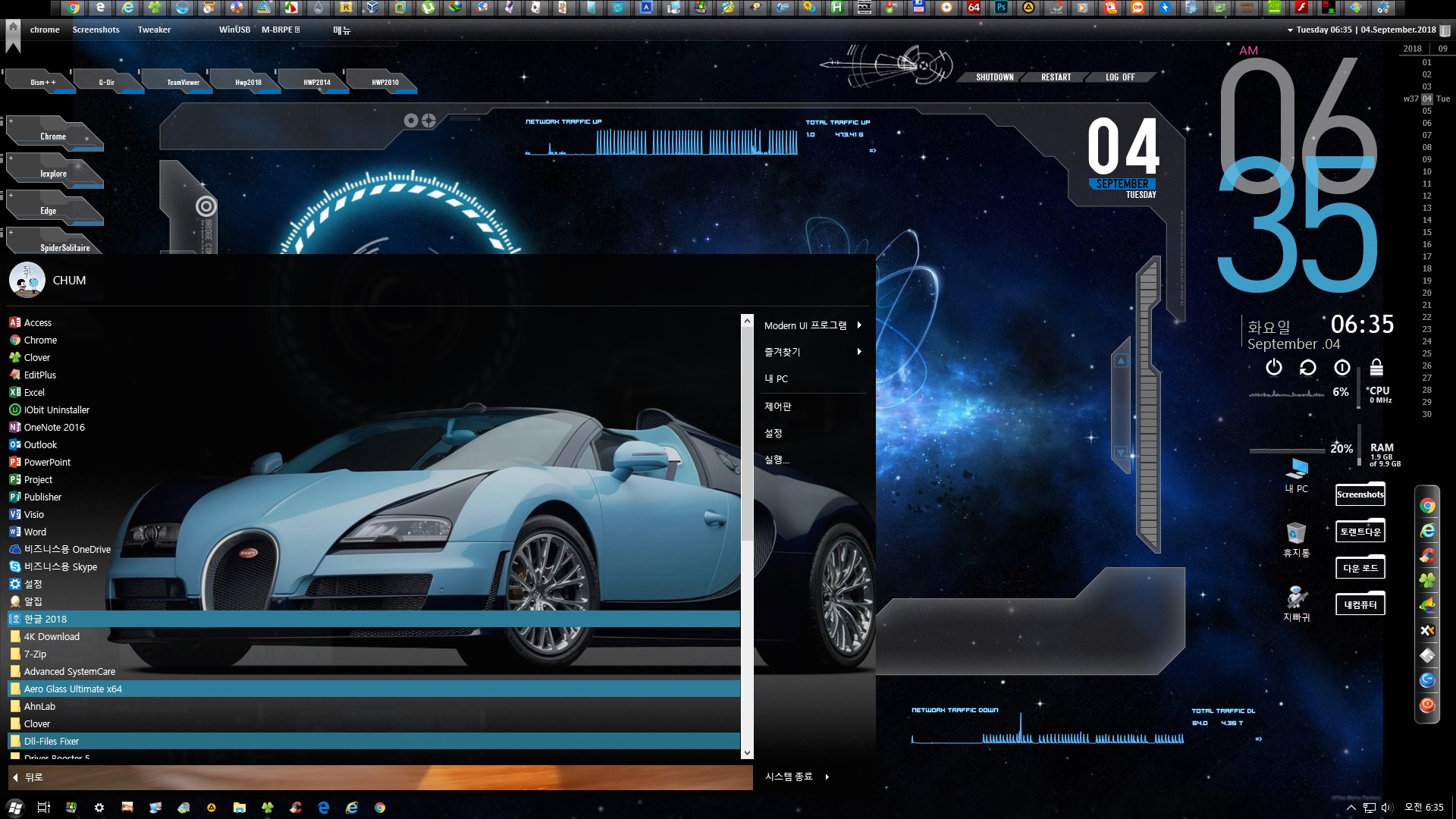The height and width of the screenshot is (819, 1456).
Task: Click the RESTART button
Action: tap(1056, 77)
